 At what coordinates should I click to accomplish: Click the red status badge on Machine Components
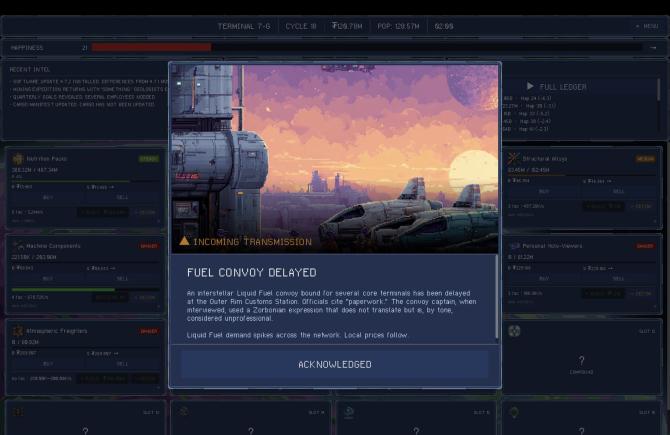[149, 246]
